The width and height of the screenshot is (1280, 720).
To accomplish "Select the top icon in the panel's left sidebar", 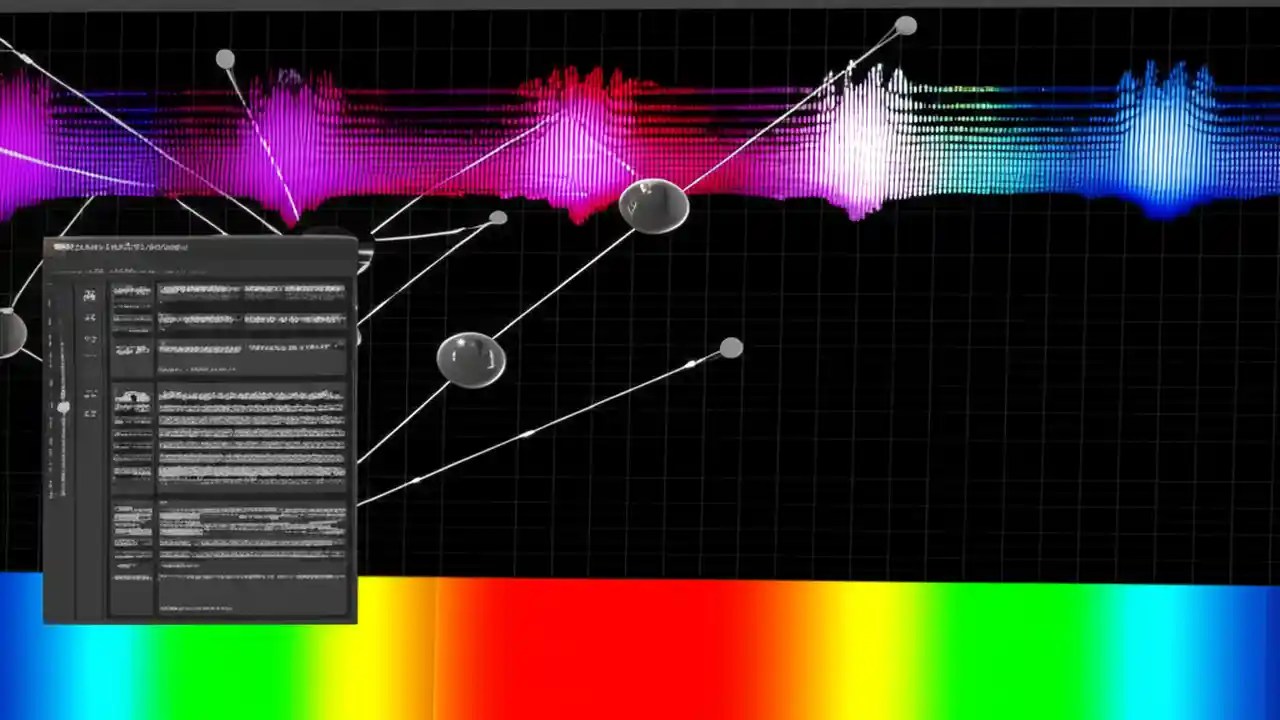I will [x=90, y=294].
